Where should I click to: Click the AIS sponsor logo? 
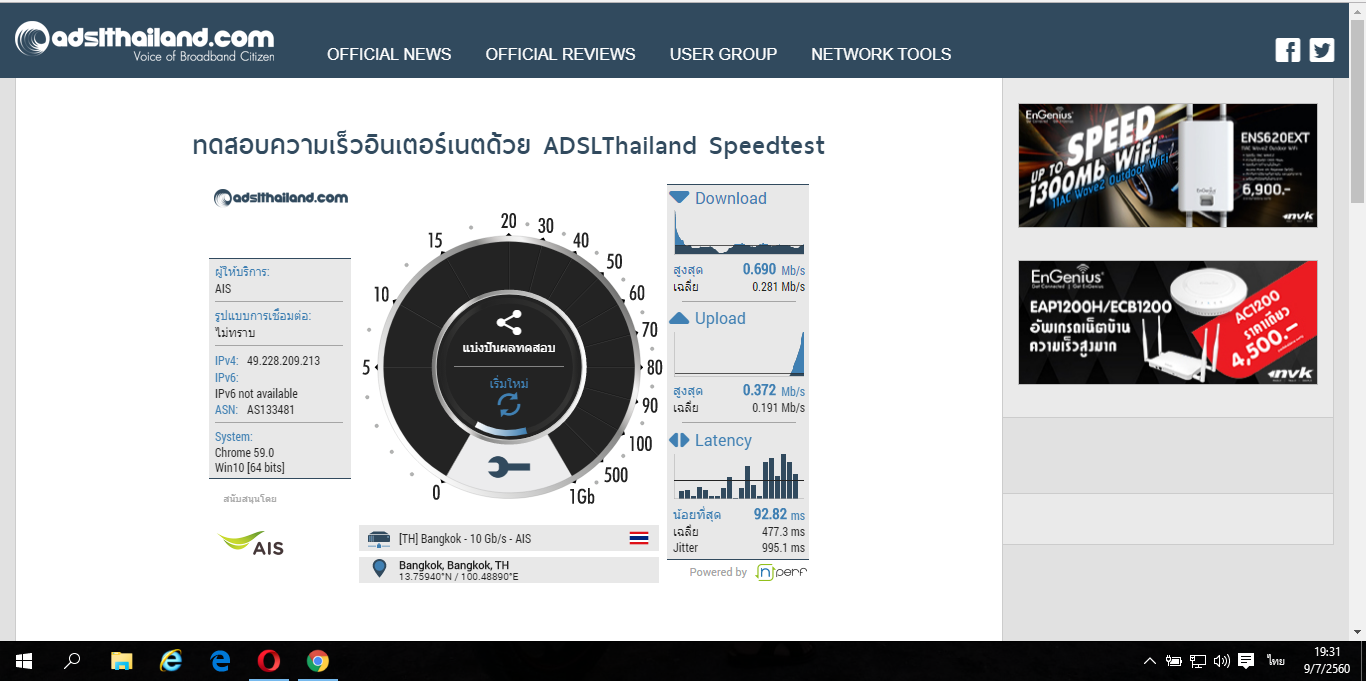(251, 543)
